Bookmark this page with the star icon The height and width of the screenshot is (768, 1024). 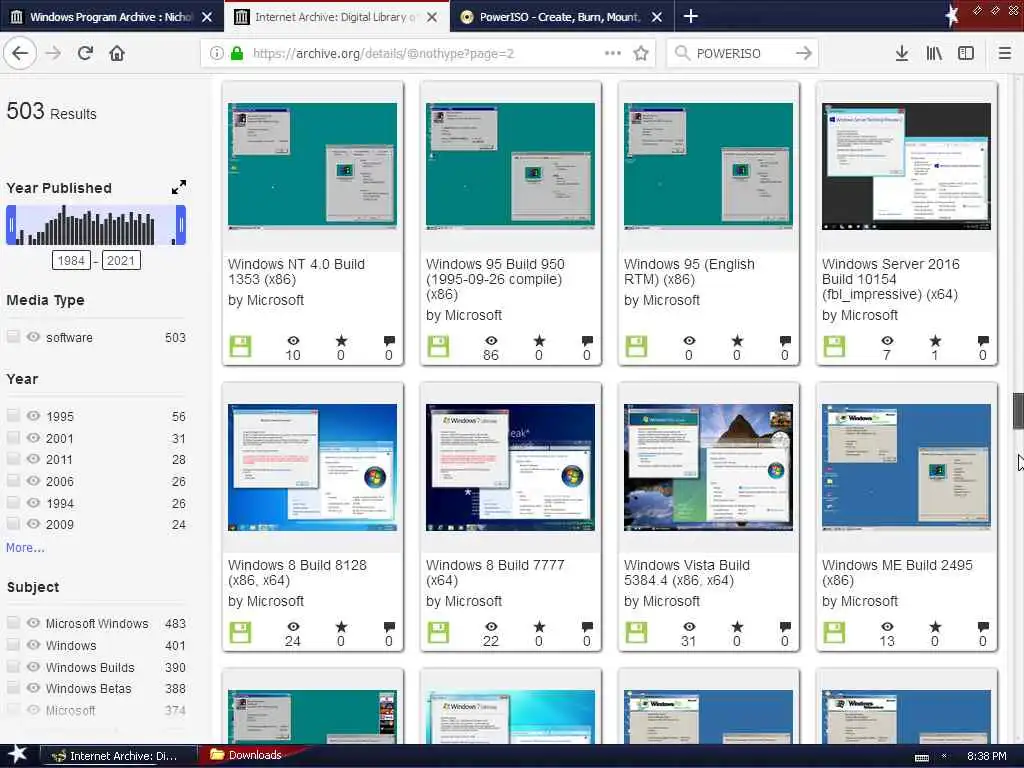(x=641, y=54)
